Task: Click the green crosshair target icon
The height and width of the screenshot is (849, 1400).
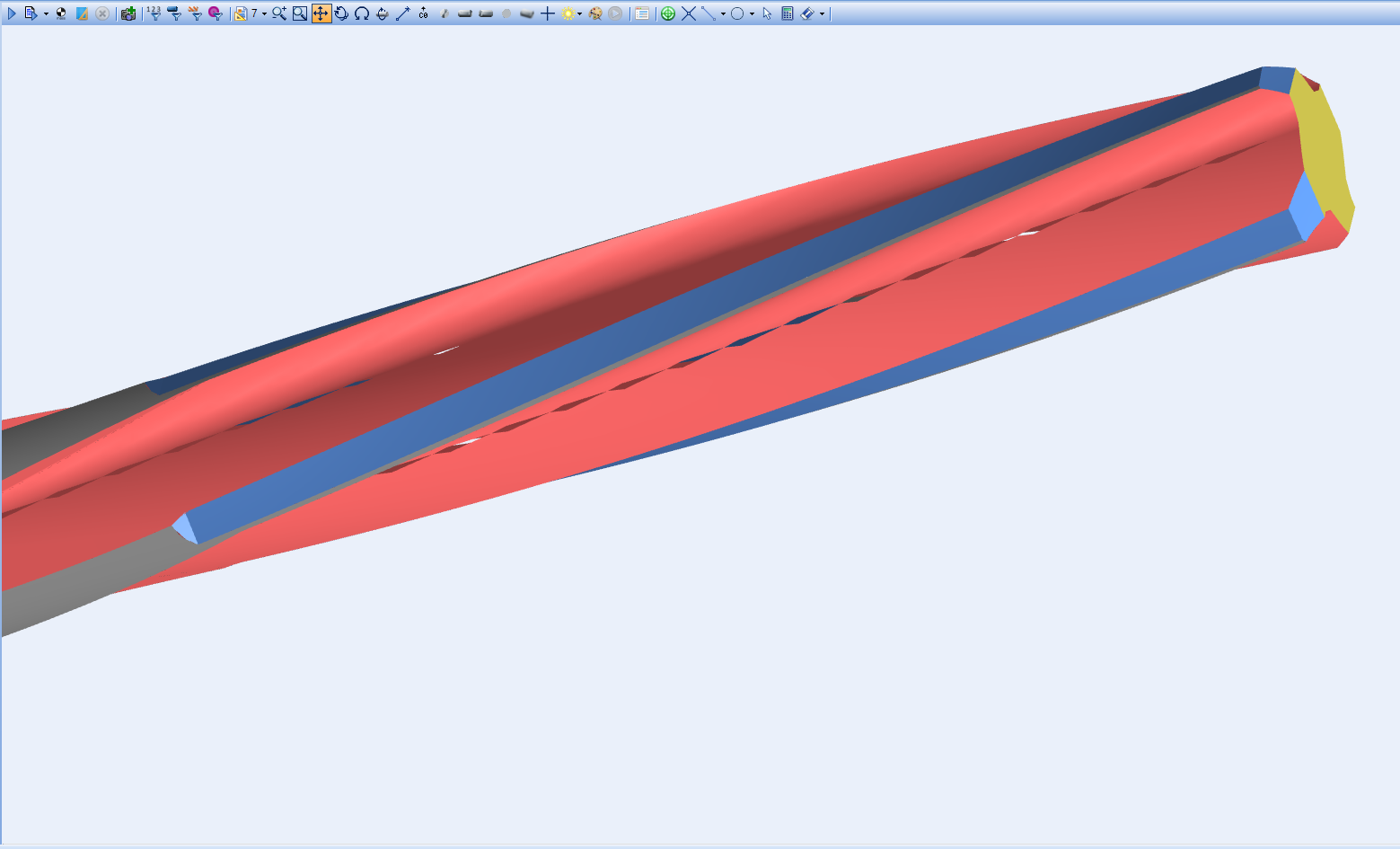Action: click(667, 13)
